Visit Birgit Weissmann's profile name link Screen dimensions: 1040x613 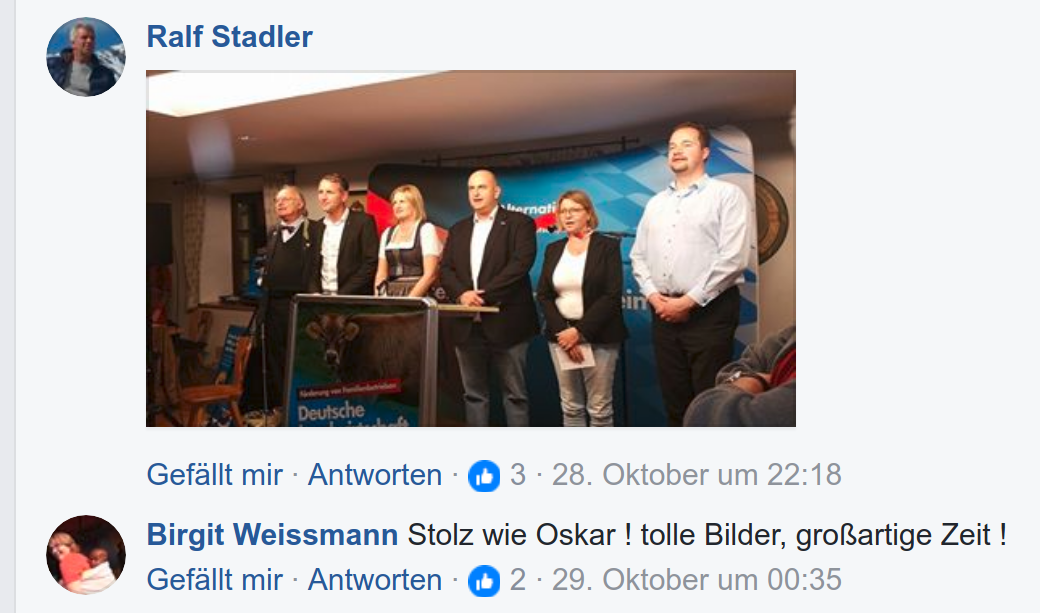click(272, 535)
